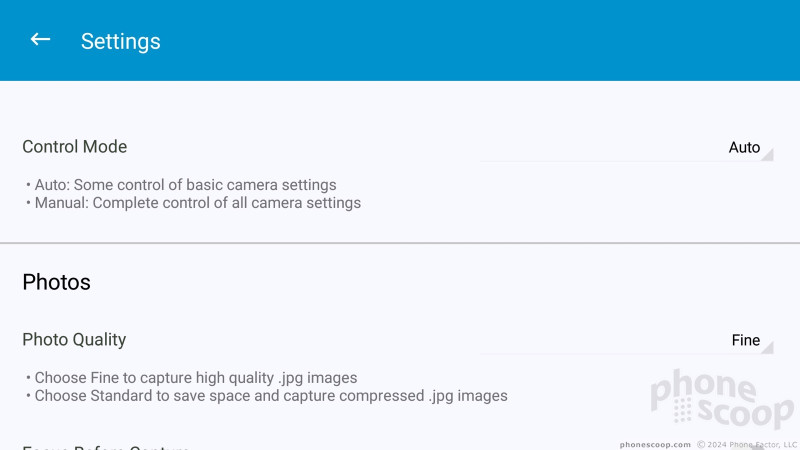Click the underline field of Photo Quality selector
Viewport: 800px width, 450px height.
(x=627, y=354)
